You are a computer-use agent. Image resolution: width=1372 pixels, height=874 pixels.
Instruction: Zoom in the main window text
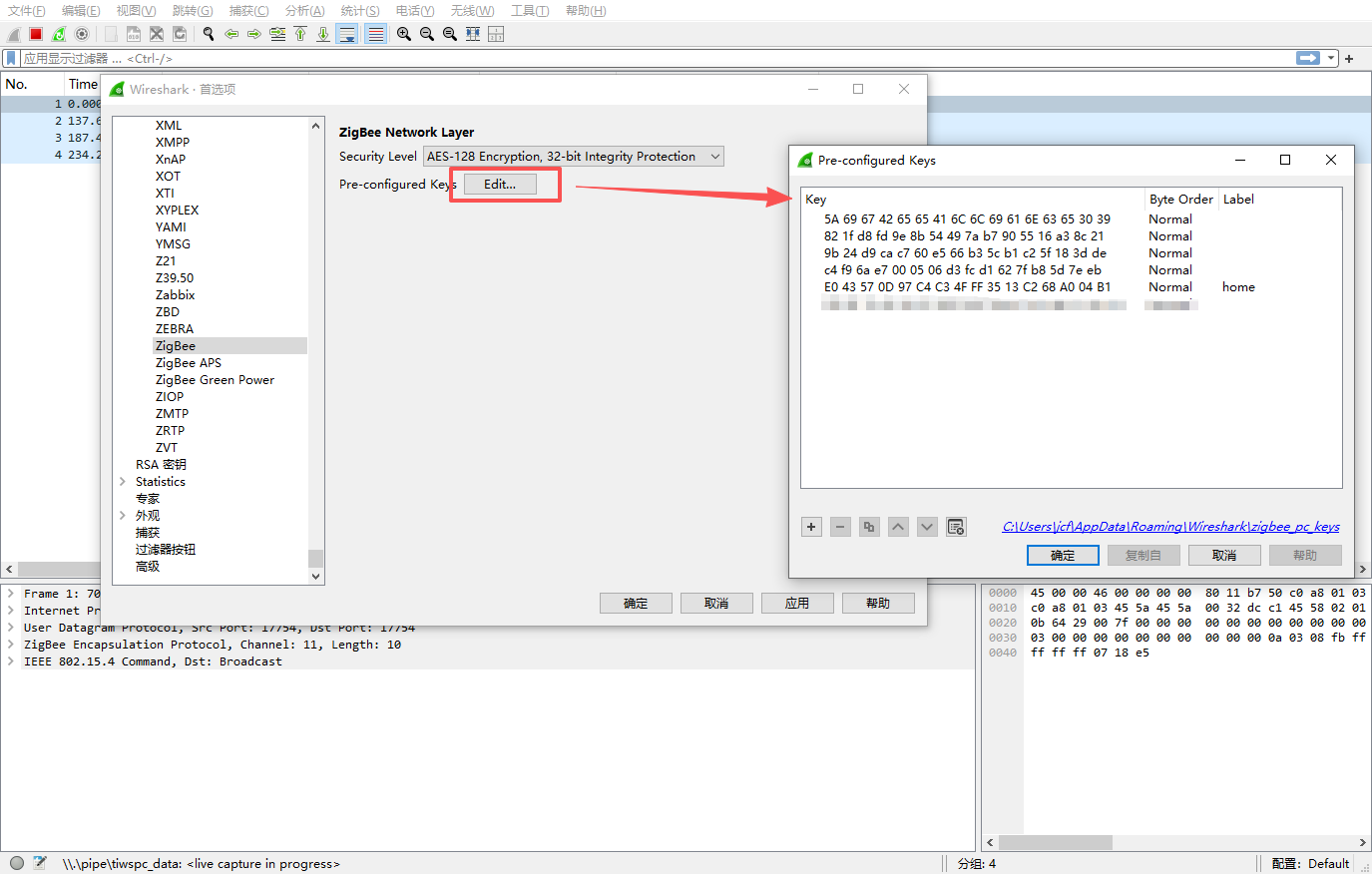404,34
